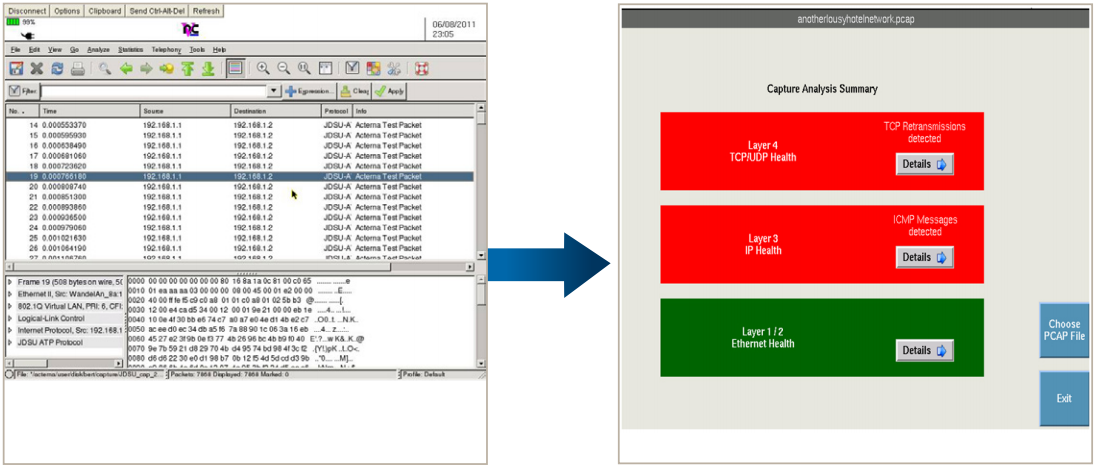Open capture filters toolbar icon
Image resolution: width=1095 pixels, height=465 pixels.
(353, 68)
